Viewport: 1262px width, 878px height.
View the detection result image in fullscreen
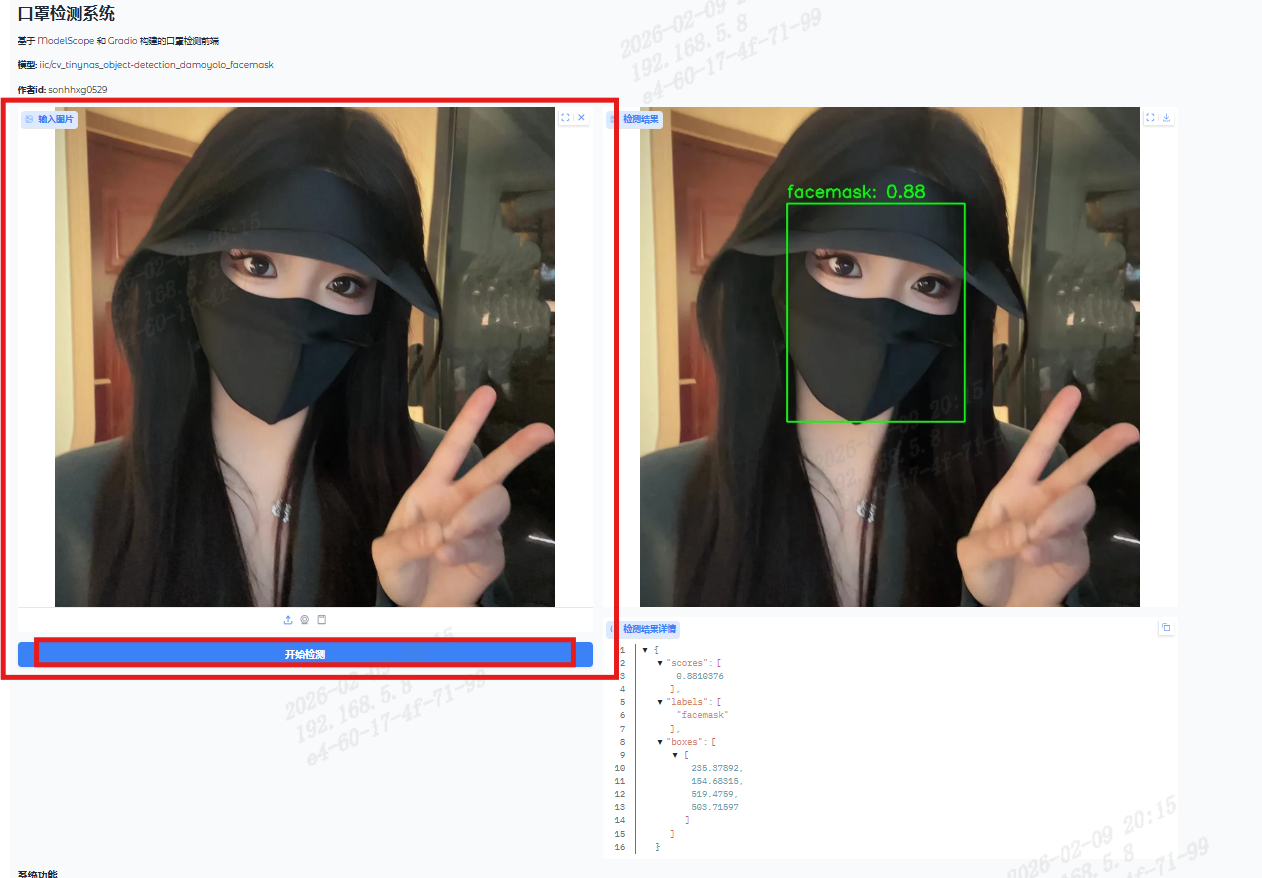coord(1150,118)
